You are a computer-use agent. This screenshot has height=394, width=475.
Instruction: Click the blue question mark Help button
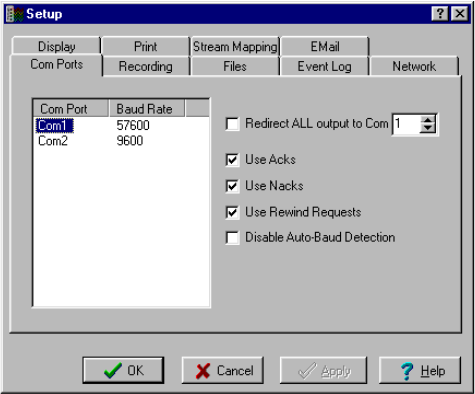click(x=420, y=370)
